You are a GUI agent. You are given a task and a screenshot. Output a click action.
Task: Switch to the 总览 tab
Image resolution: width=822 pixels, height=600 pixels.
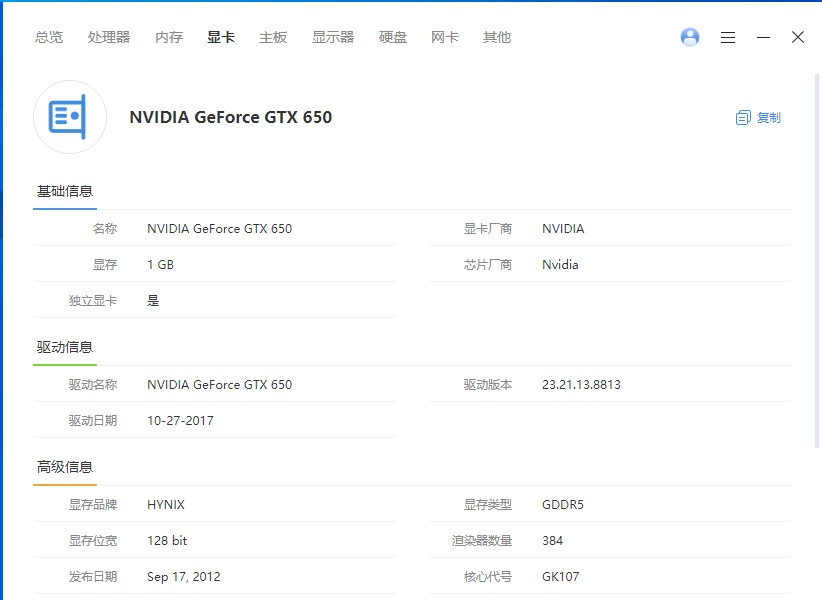(49, 37)
